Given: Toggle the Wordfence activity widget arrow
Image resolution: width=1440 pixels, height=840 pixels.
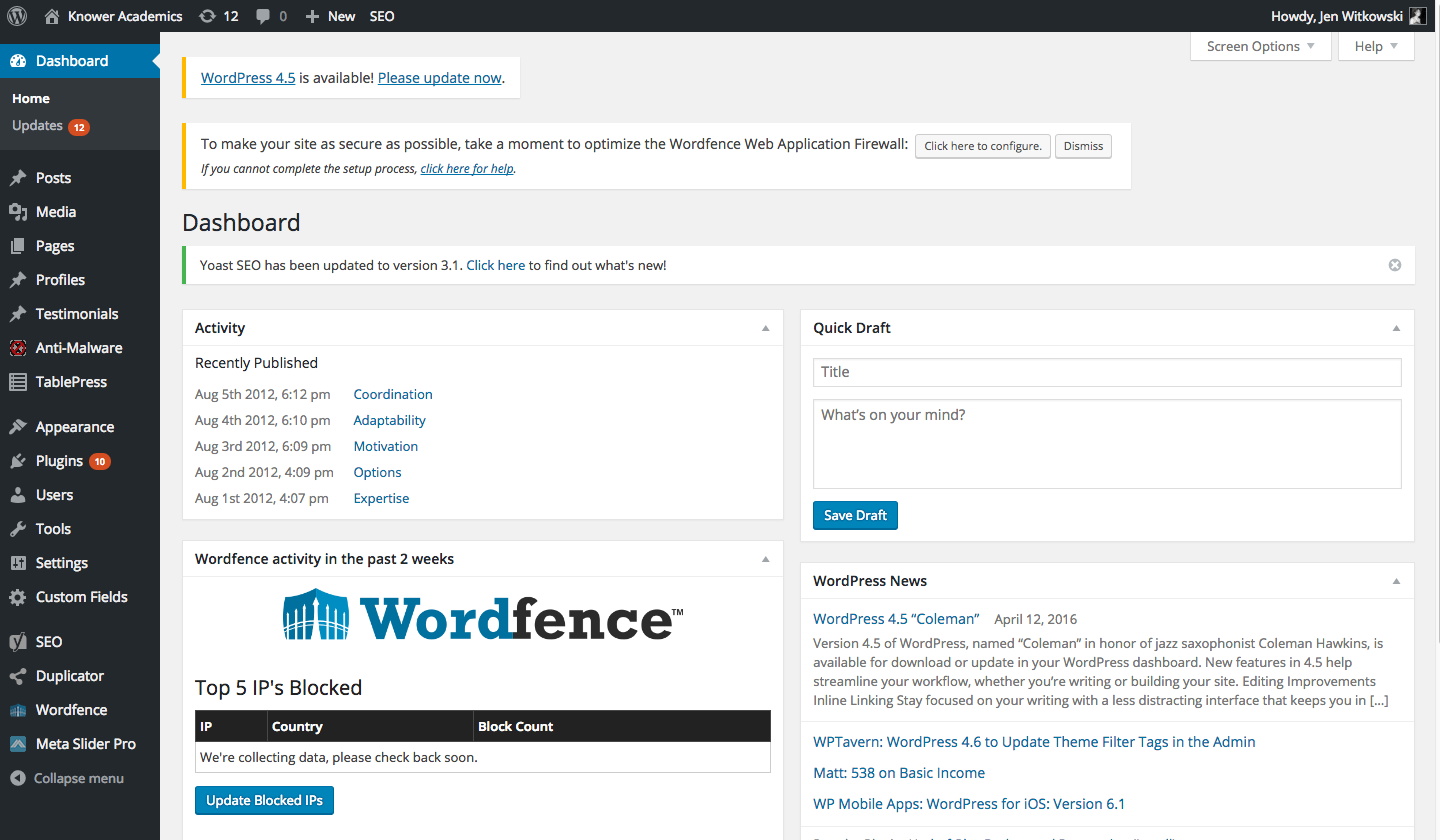Looking at the screenshot, I should coord(766,559).
